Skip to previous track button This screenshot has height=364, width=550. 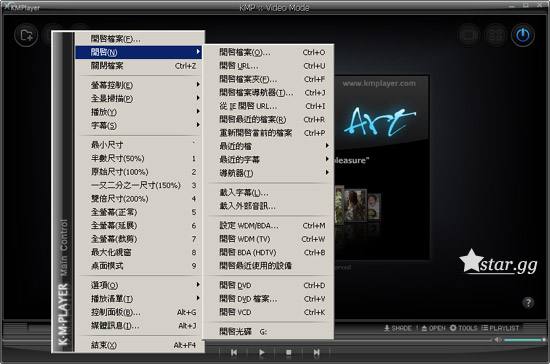pos(234,352)
